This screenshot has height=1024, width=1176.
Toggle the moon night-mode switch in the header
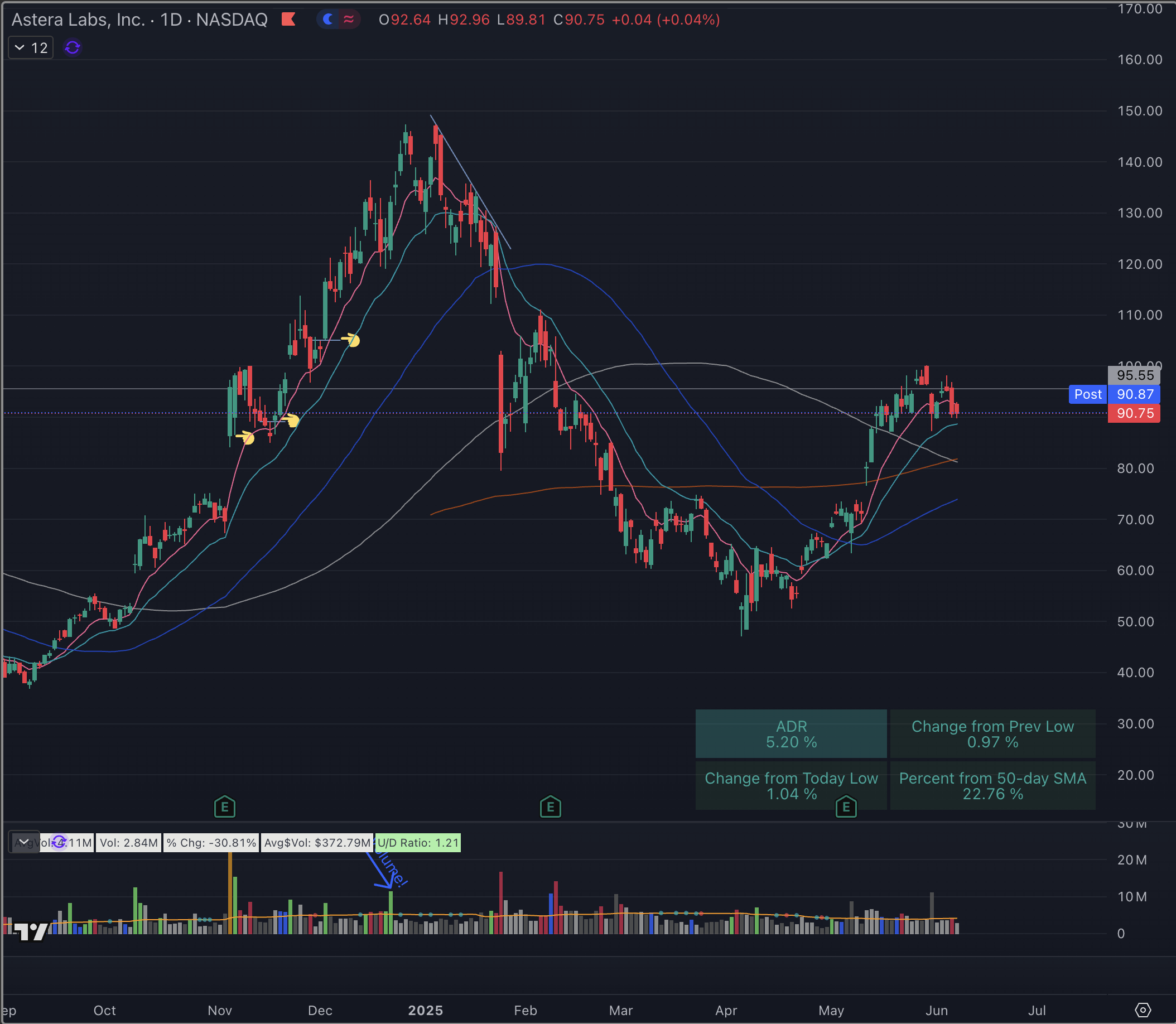329,19
